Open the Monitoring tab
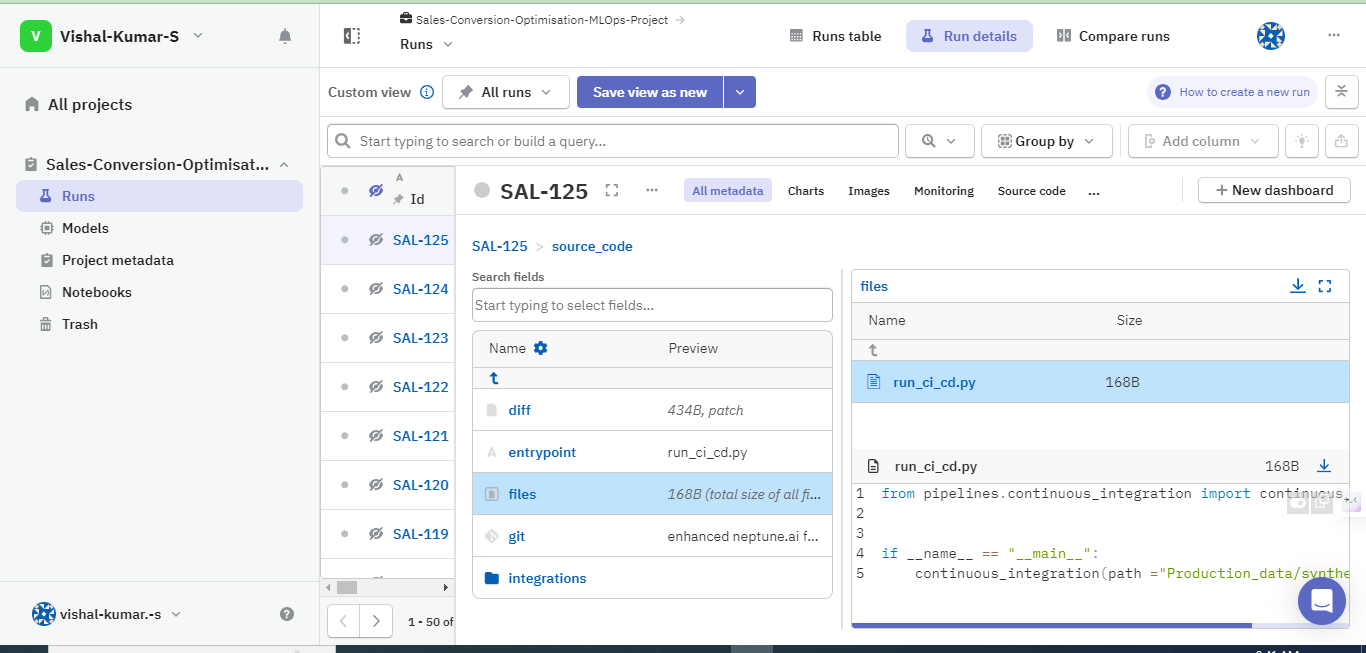 click(x=944, y=190)
